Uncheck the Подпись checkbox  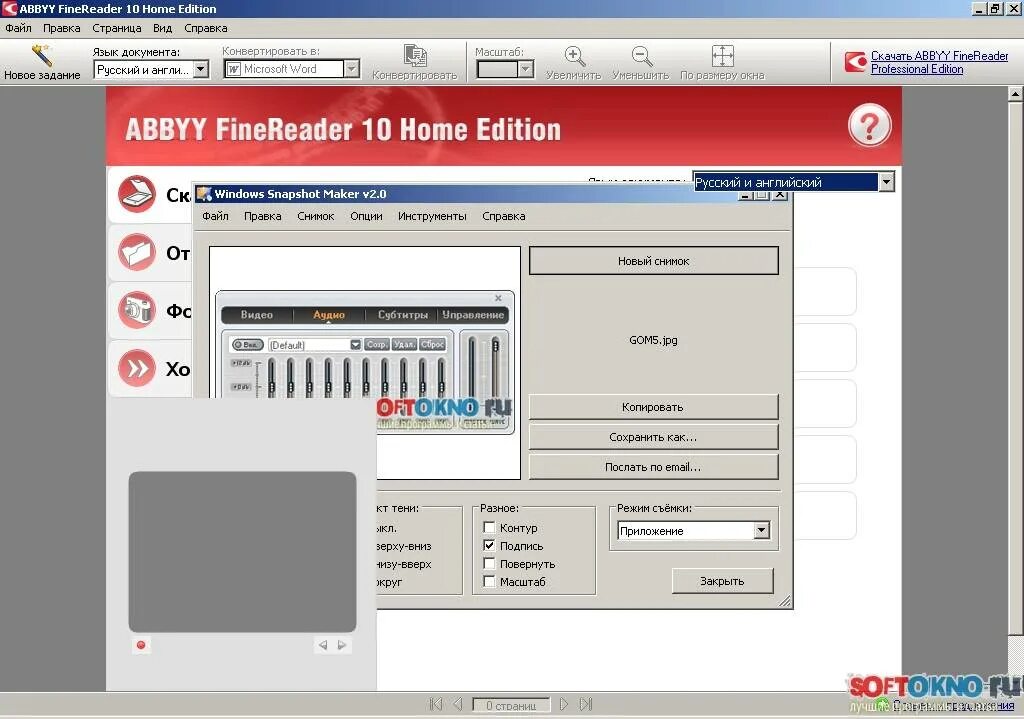489,545
